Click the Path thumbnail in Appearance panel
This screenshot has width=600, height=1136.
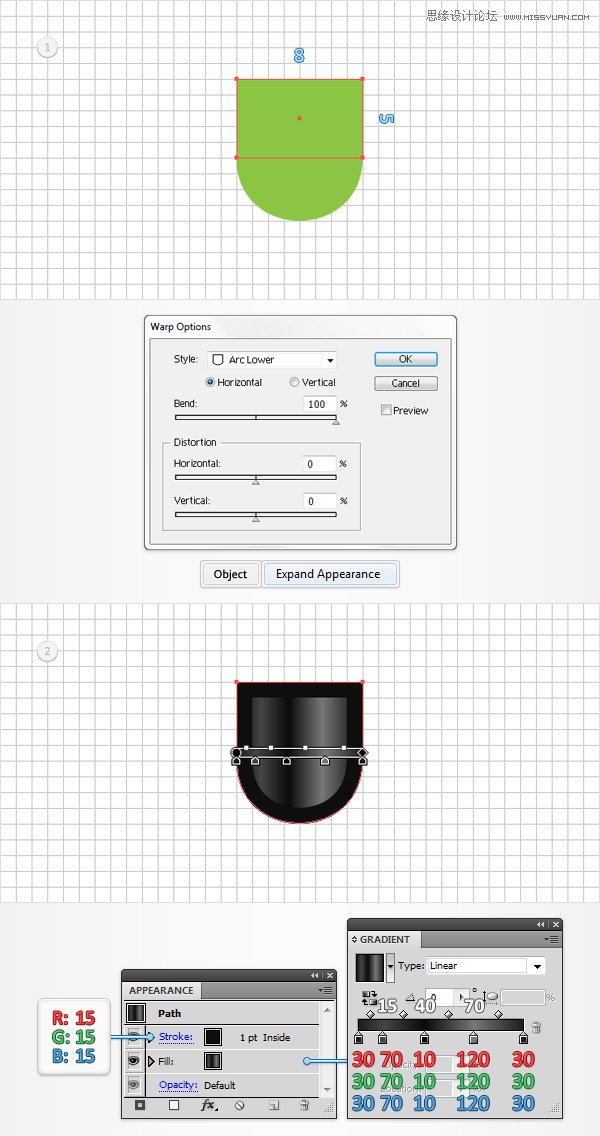pos(136,1013)
